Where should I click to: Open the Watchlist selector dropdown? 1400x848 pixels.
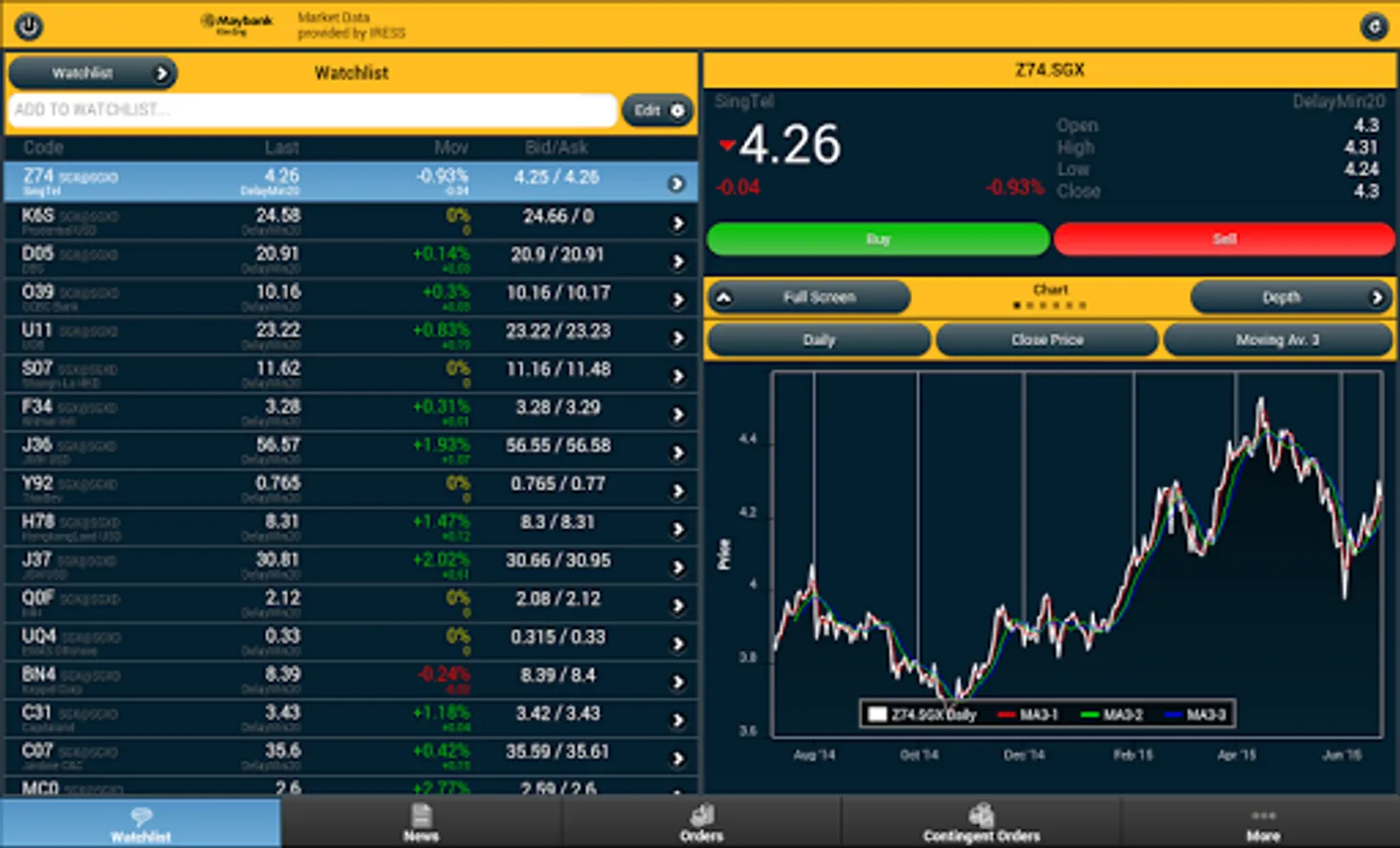coord(92,73)
